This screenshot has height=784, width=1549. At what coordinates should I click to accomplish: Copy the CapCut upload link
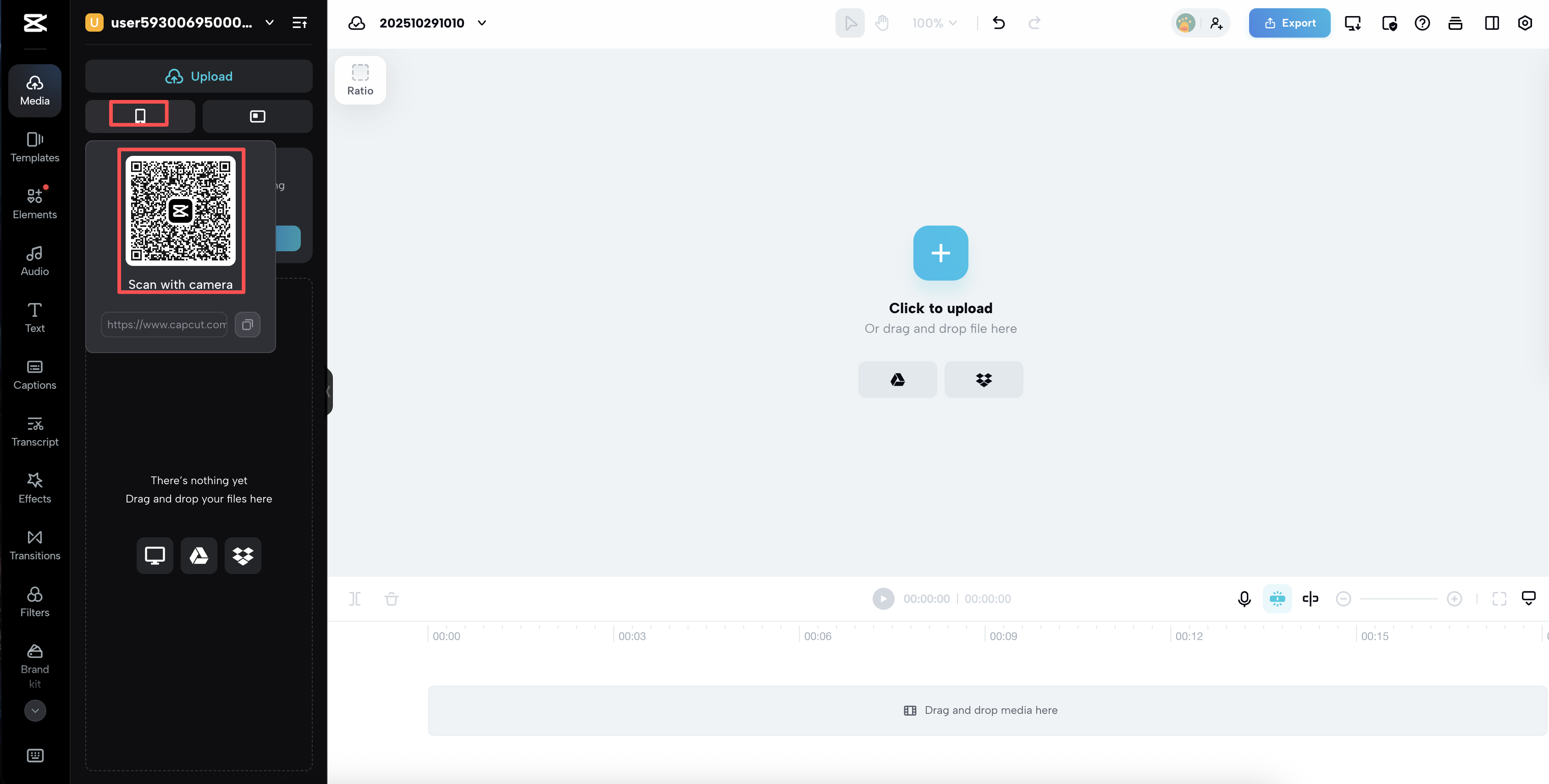[x=247, y=325]
